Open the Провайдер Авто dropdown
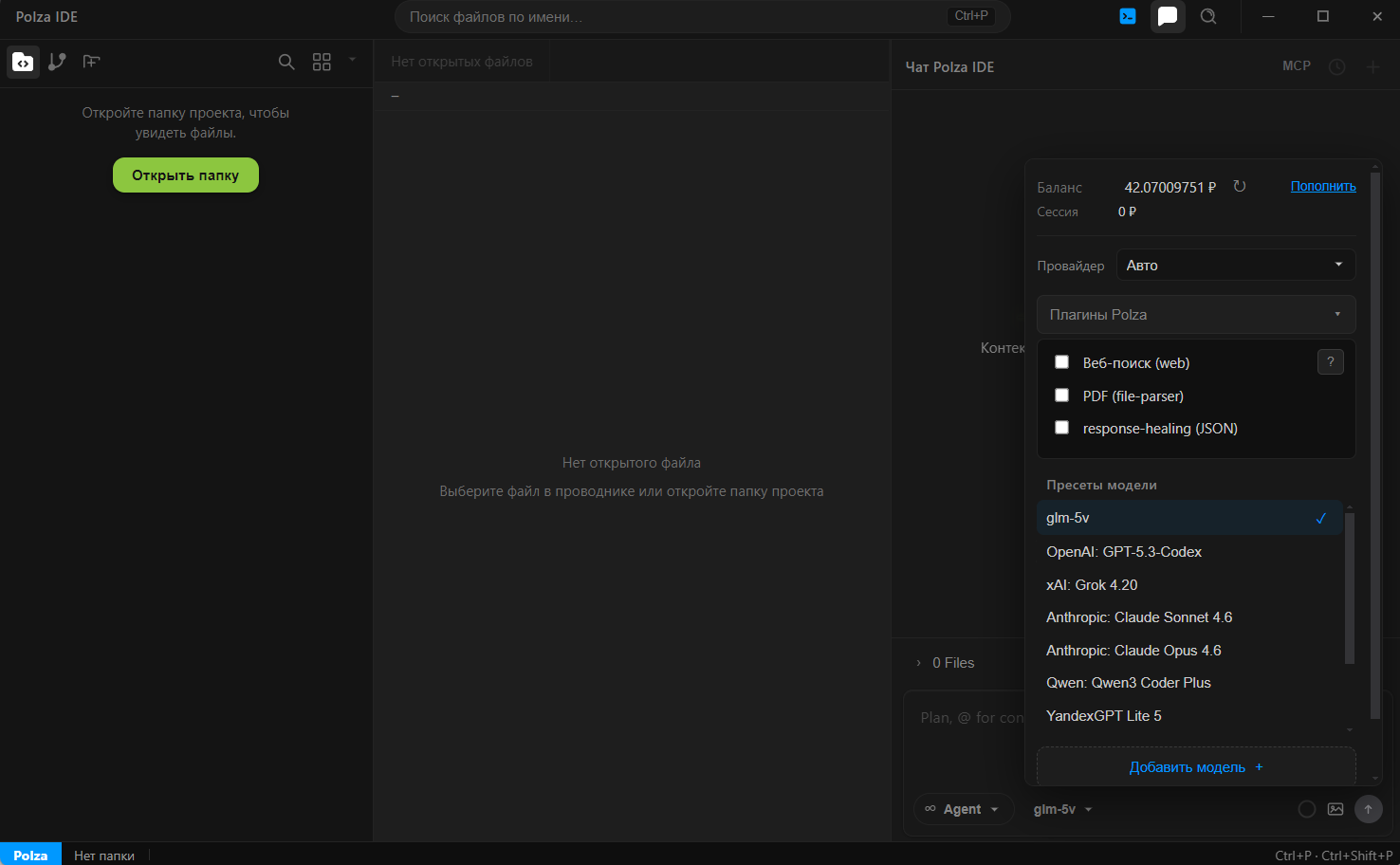This screenshot has width=1400, height=865. coord(1236,265)
